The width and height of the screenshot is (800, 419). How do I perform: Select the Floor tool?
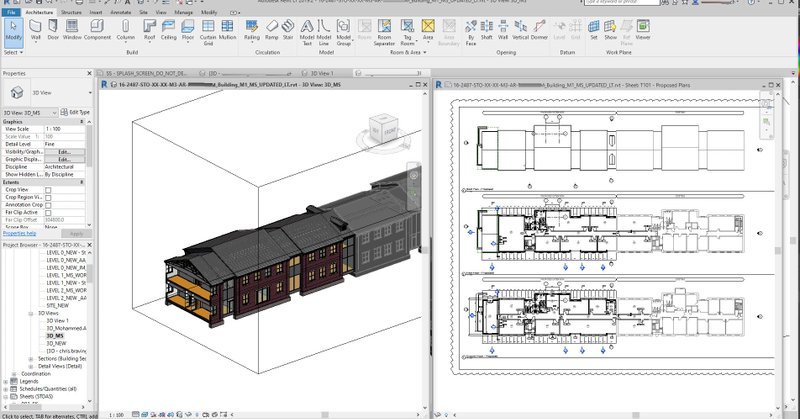(x=188, y=30)
